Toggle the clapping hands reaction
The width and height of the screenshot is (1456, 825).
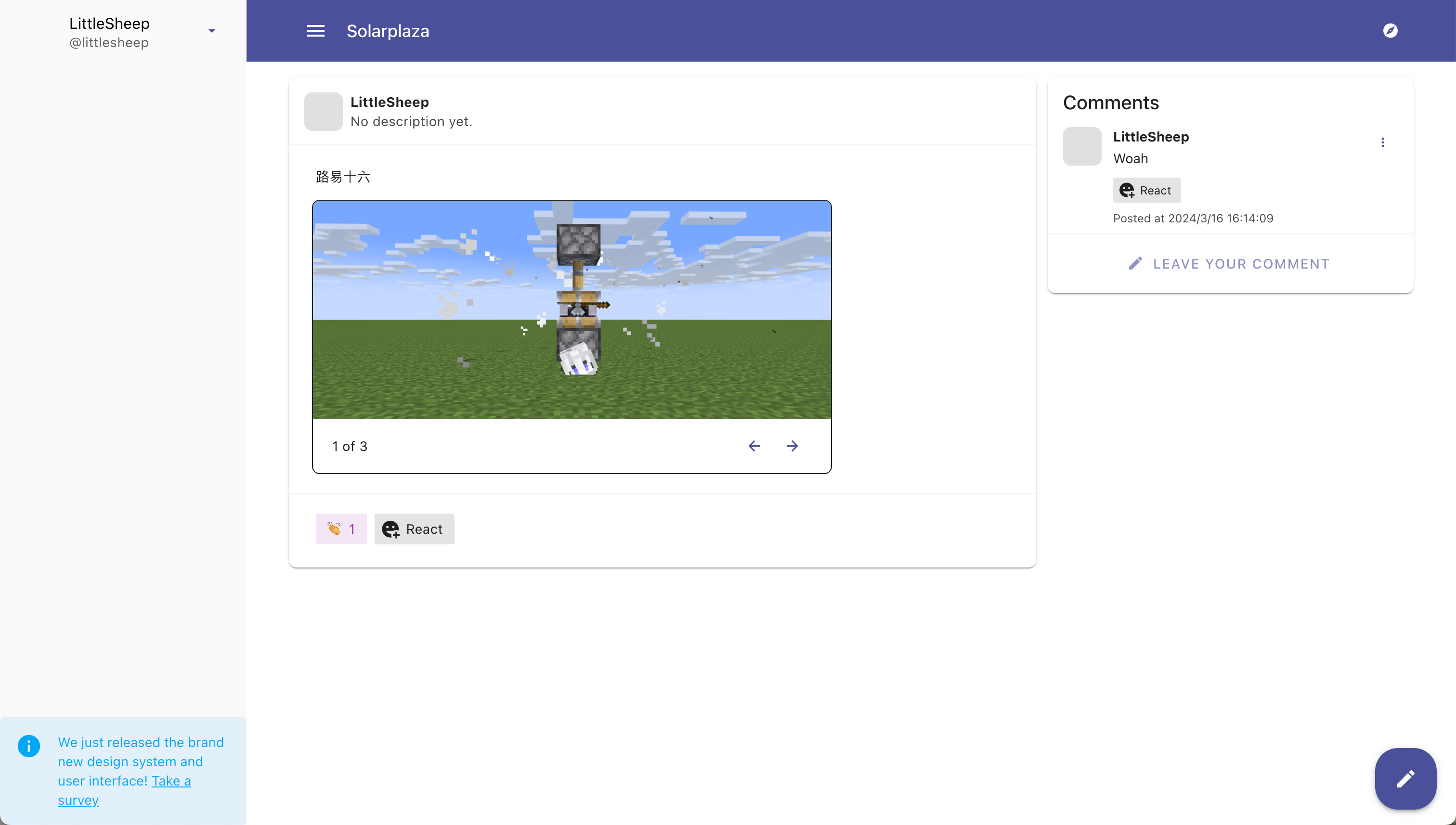[340, 529]
